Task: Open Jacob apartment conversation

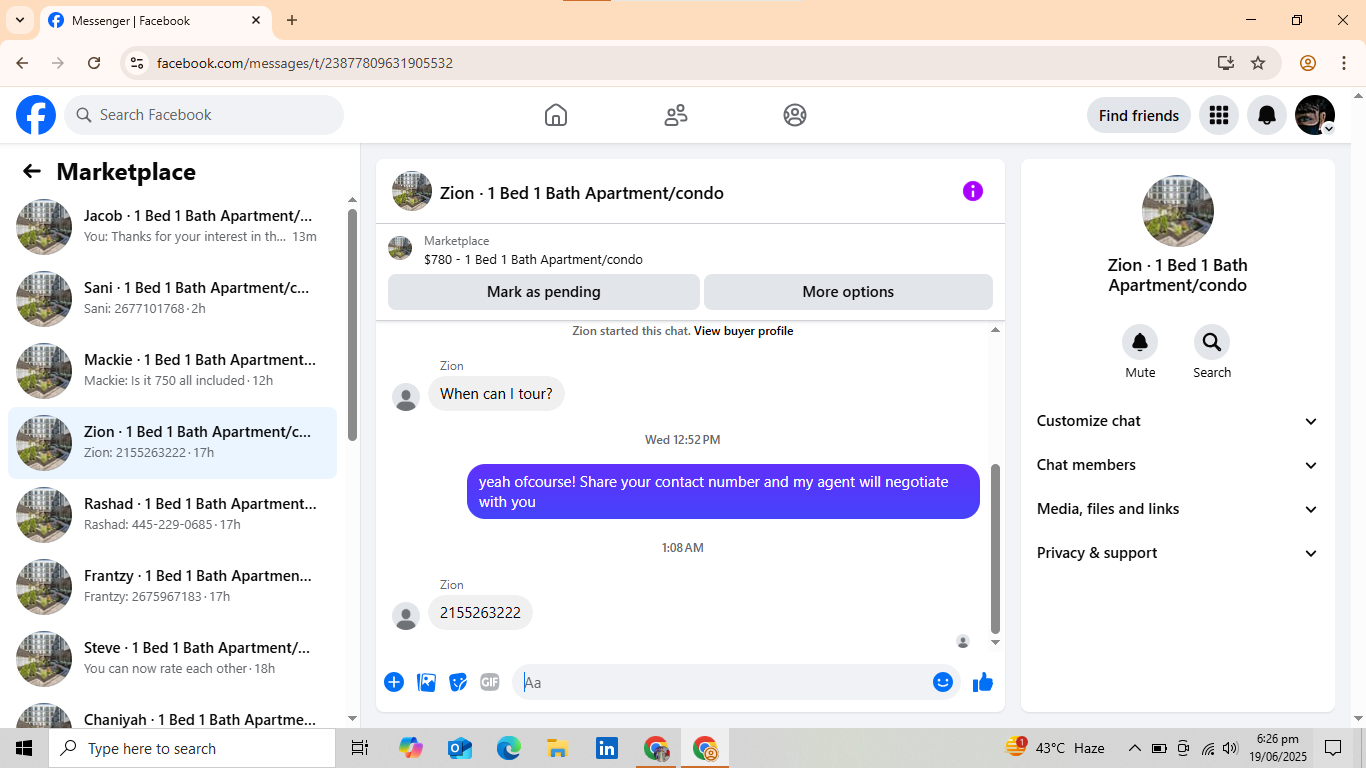Action: 172,227
